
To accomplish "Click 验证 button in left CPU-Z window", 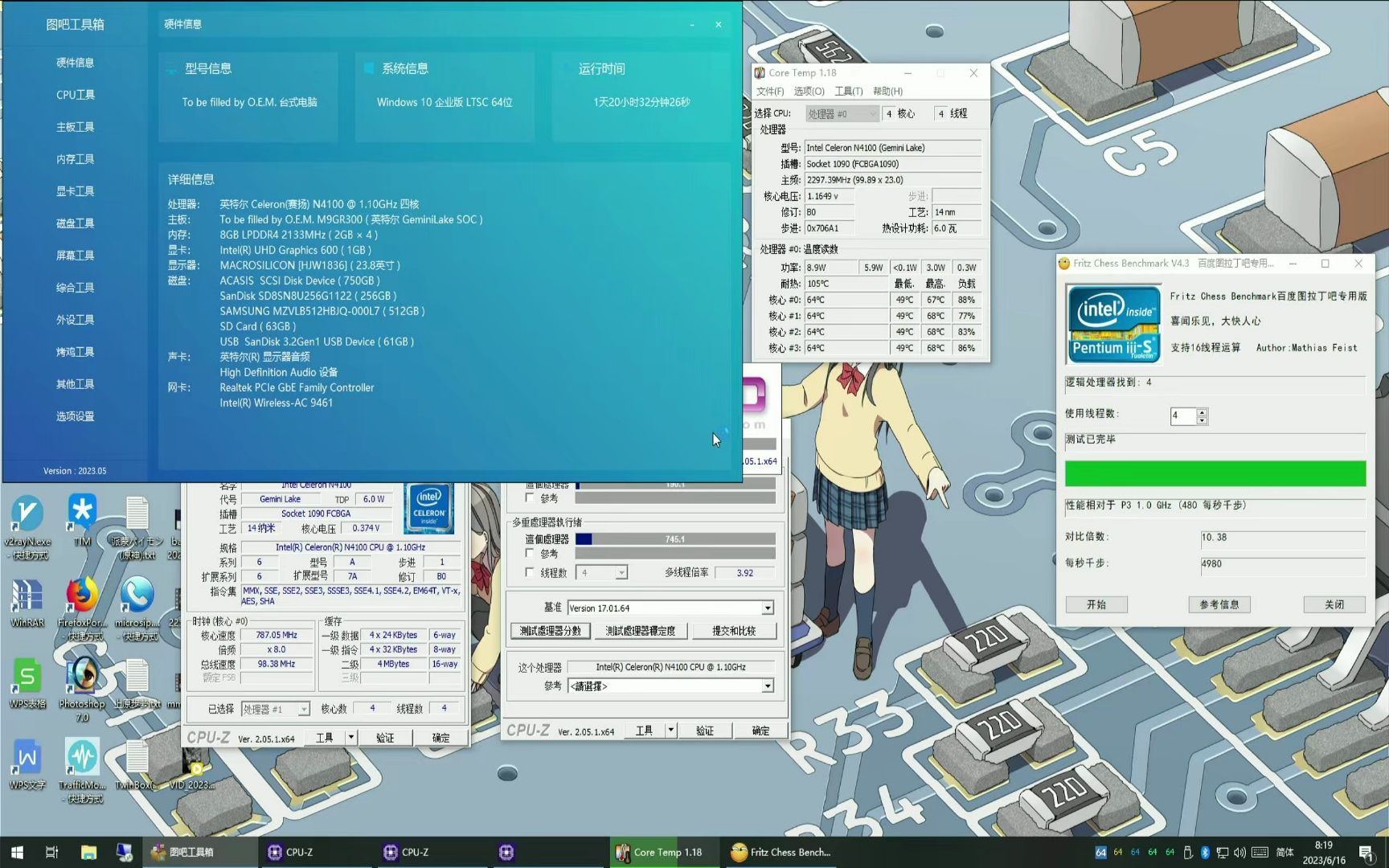I will click(x=385, y=738).
